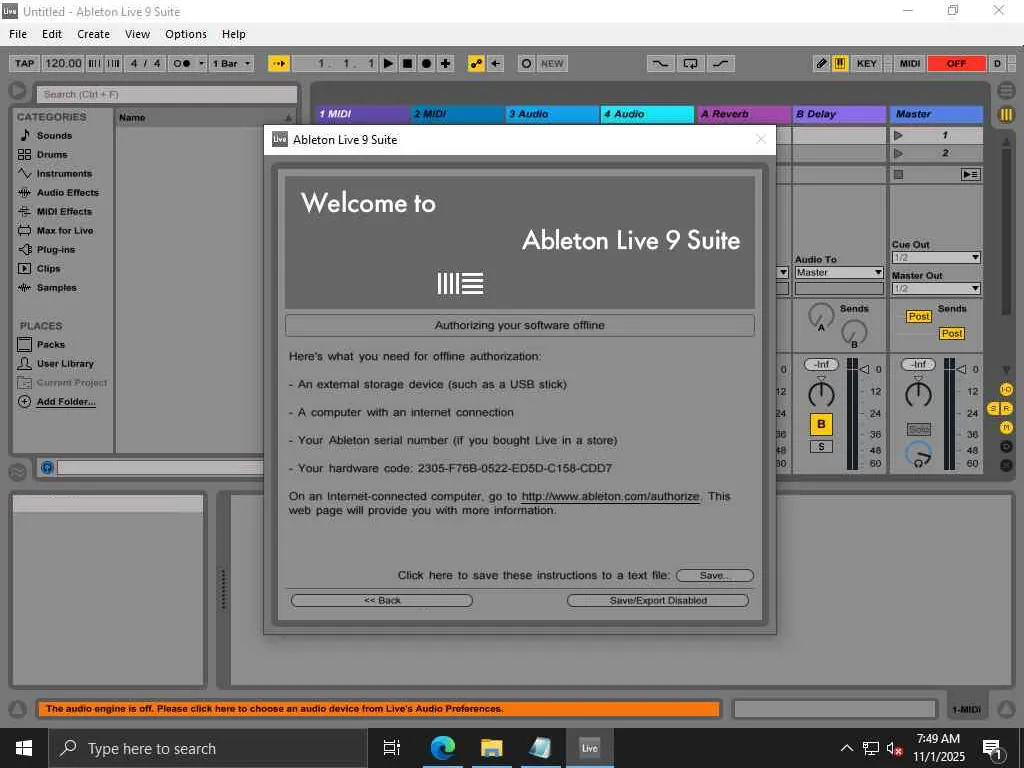This screenshot has height=768, width=1024.
Task: Open the 1 Bar quantization dropdown
Action: click(231, 63)
